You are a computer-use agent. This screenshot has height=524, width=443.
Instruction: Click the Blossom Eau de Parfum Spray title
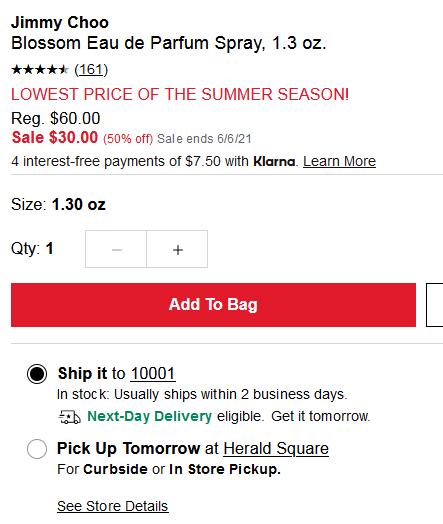click(x=169, y=43)
